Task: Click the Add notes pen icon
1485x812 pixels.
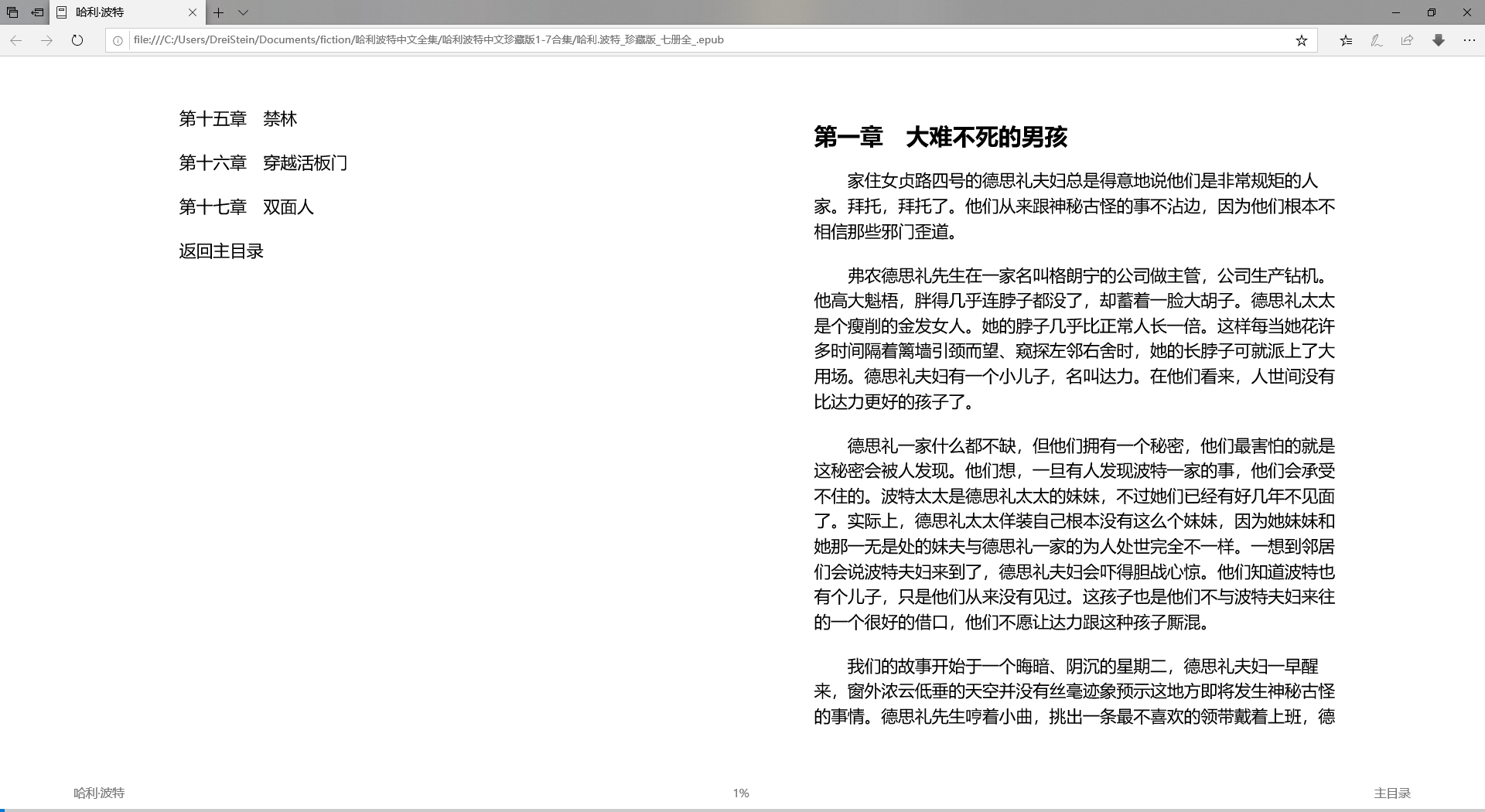Action: [x=1376, y=40]
